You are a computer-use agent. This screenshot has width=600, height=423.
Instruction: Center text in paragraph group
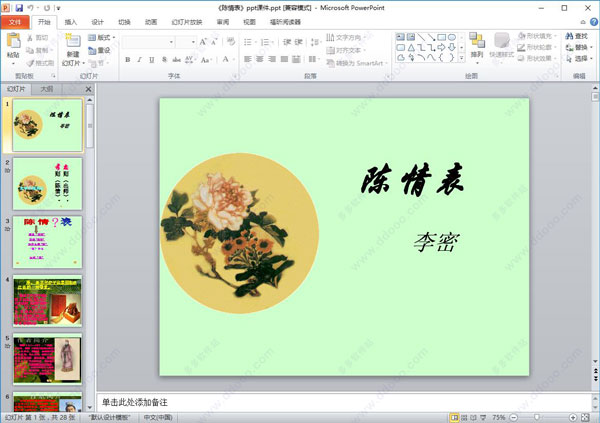pos(260,59)
